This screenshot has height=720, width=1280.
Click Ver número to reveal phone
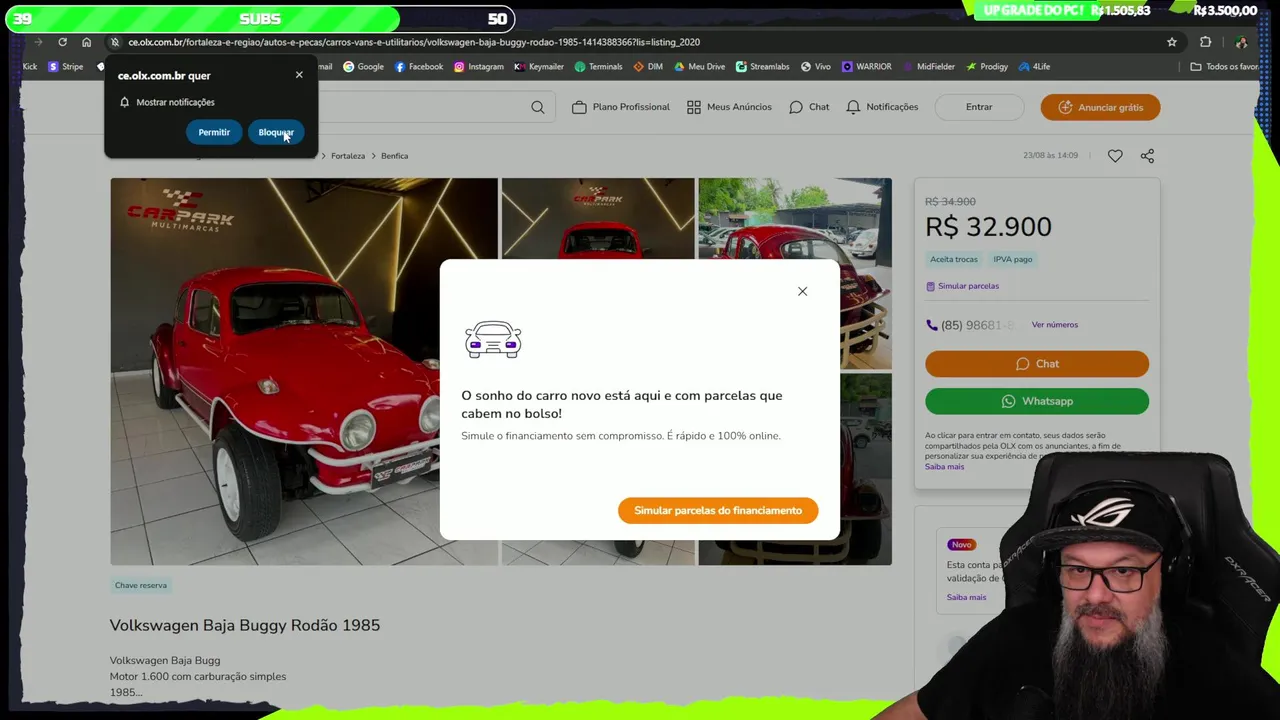pos(1055,325)
